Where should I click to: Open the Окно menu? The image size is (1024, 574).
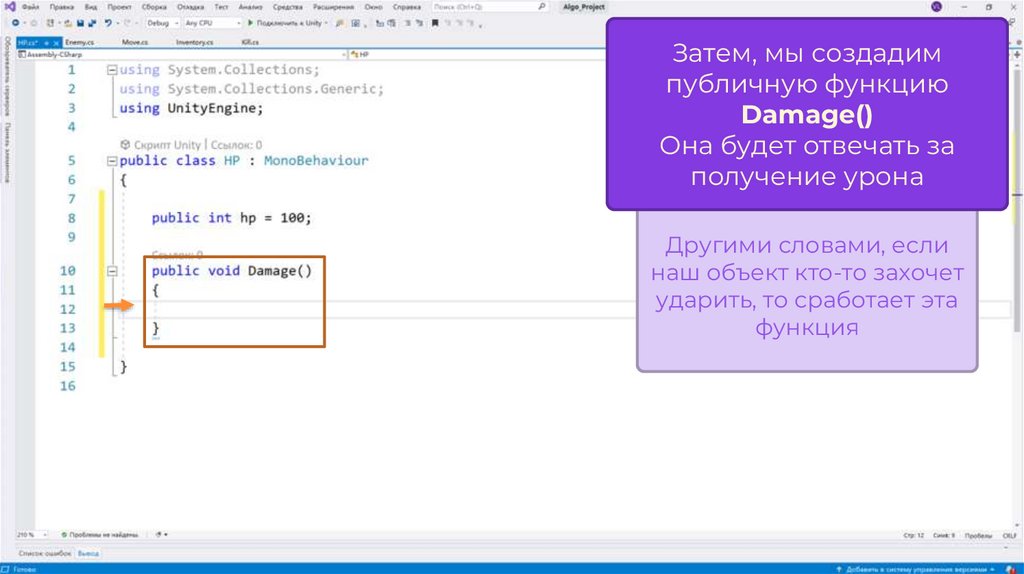(374, 7)
